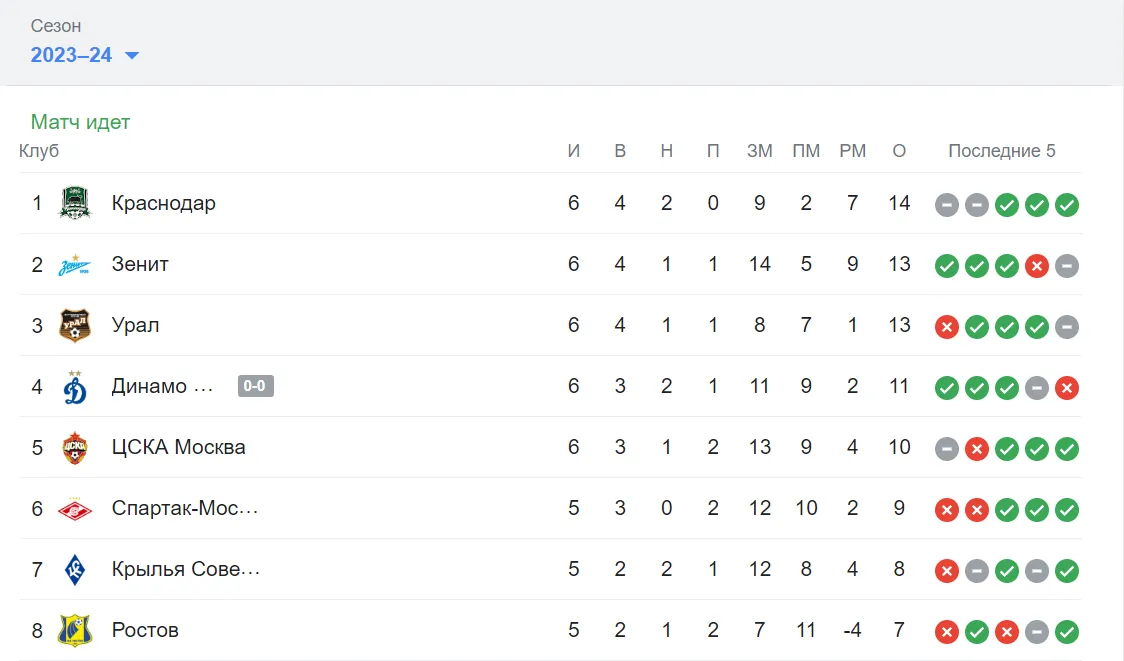
Task: Open the 0-0 live score badge
Action: pos(255,386)
